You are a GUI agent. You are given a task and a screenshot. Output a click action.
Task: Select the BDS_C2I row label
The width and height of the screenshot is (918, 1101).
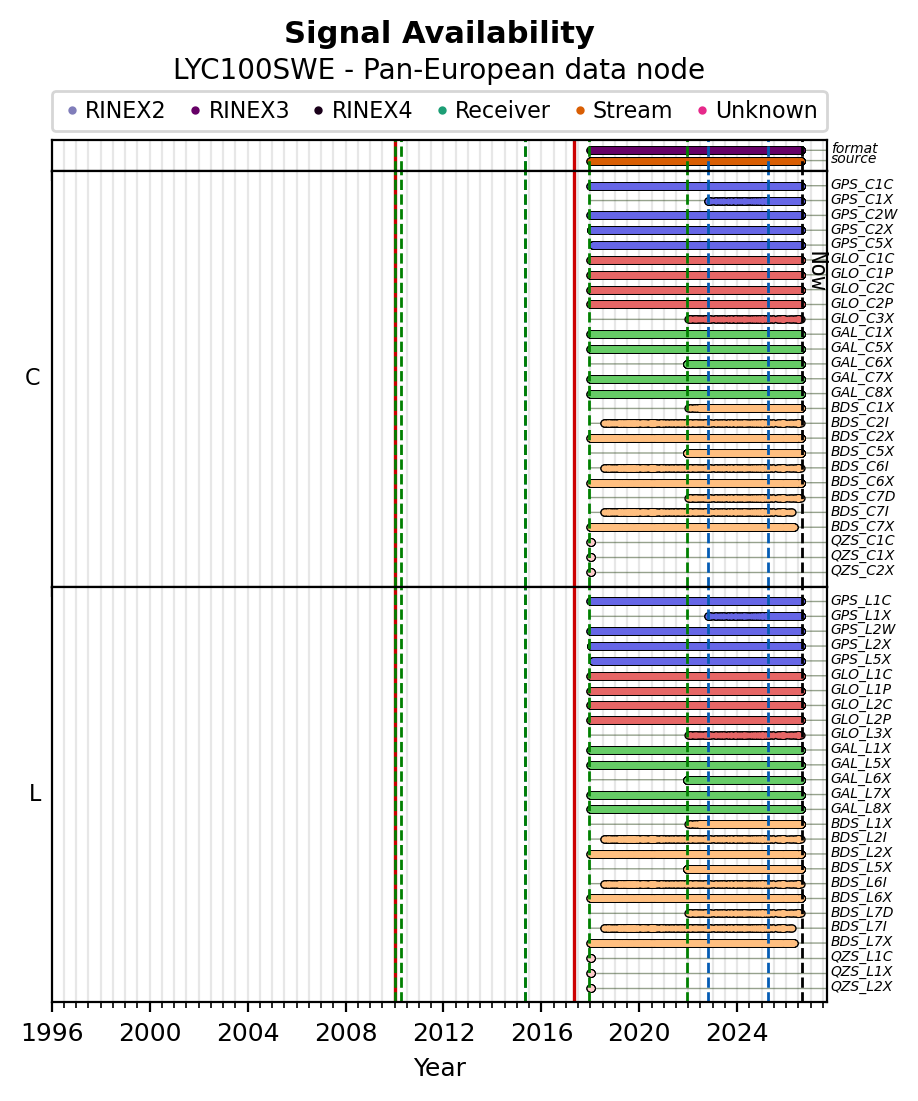(860, 422)
